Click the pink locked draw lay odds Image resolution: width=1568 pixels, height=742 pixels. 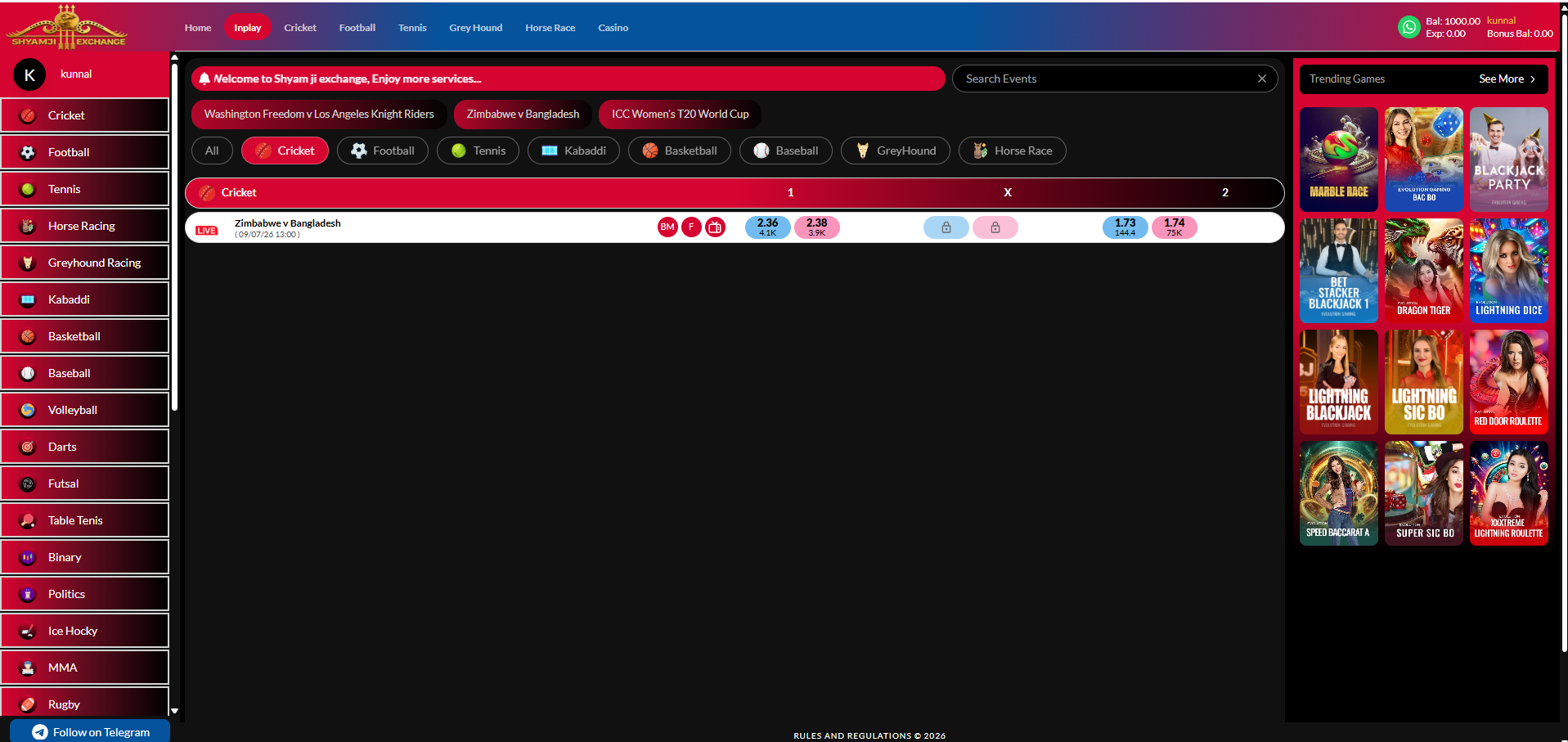995,227
